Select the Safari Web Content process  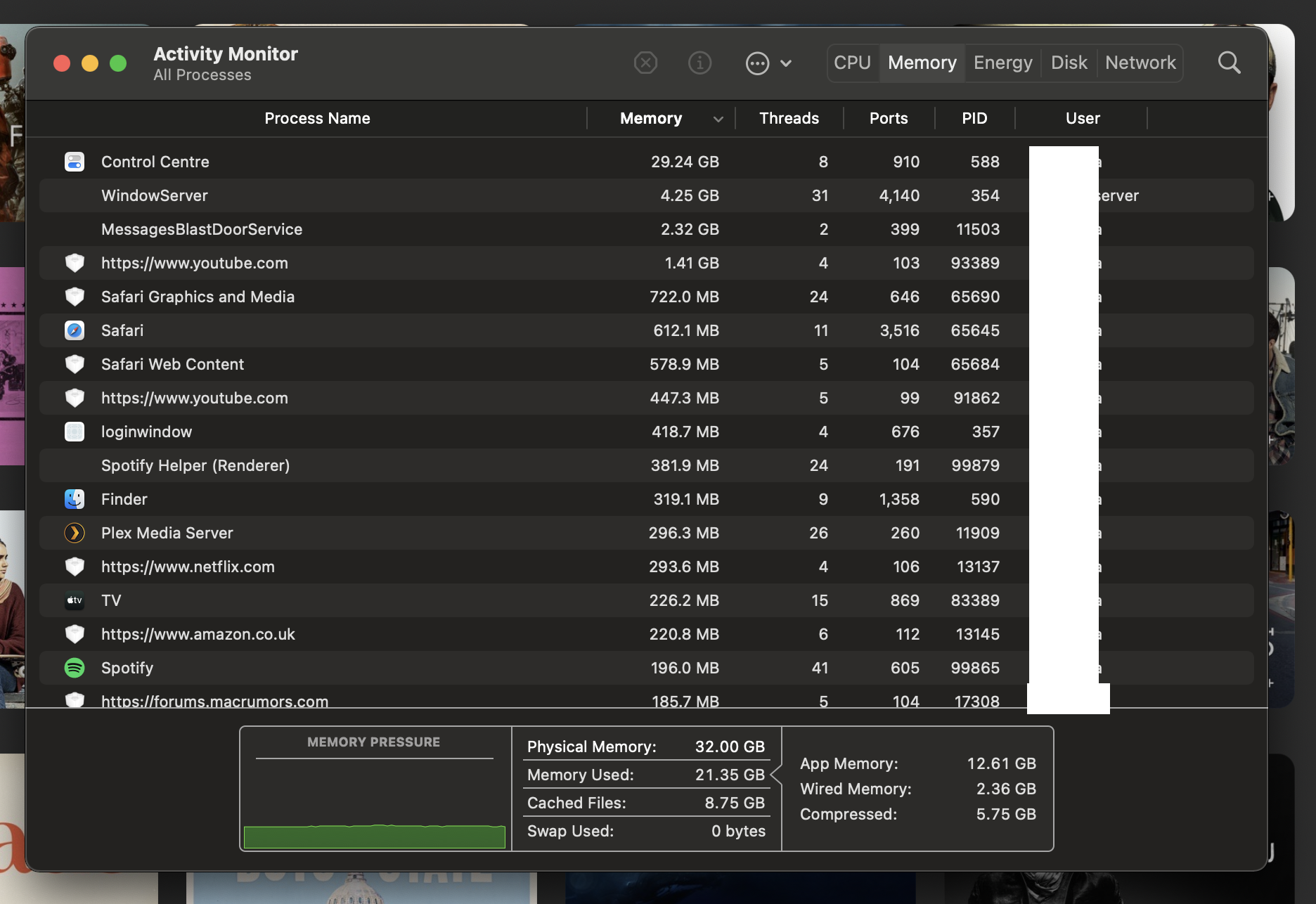[172, 364]
